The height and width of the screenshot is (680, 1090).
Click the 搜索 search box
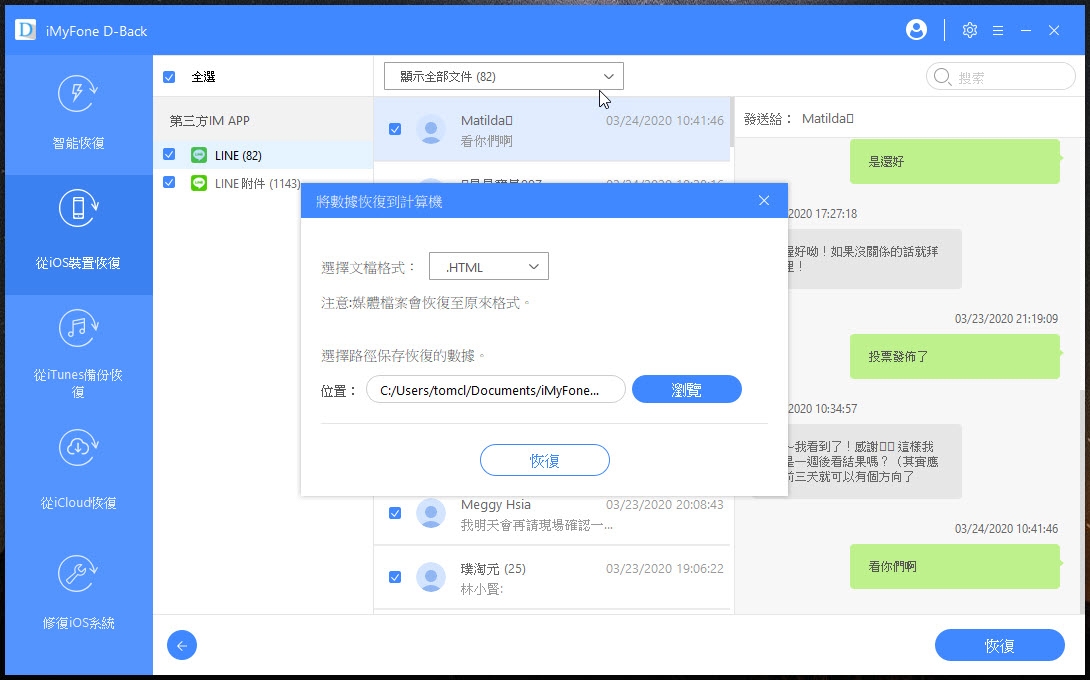pos(1000,77)
